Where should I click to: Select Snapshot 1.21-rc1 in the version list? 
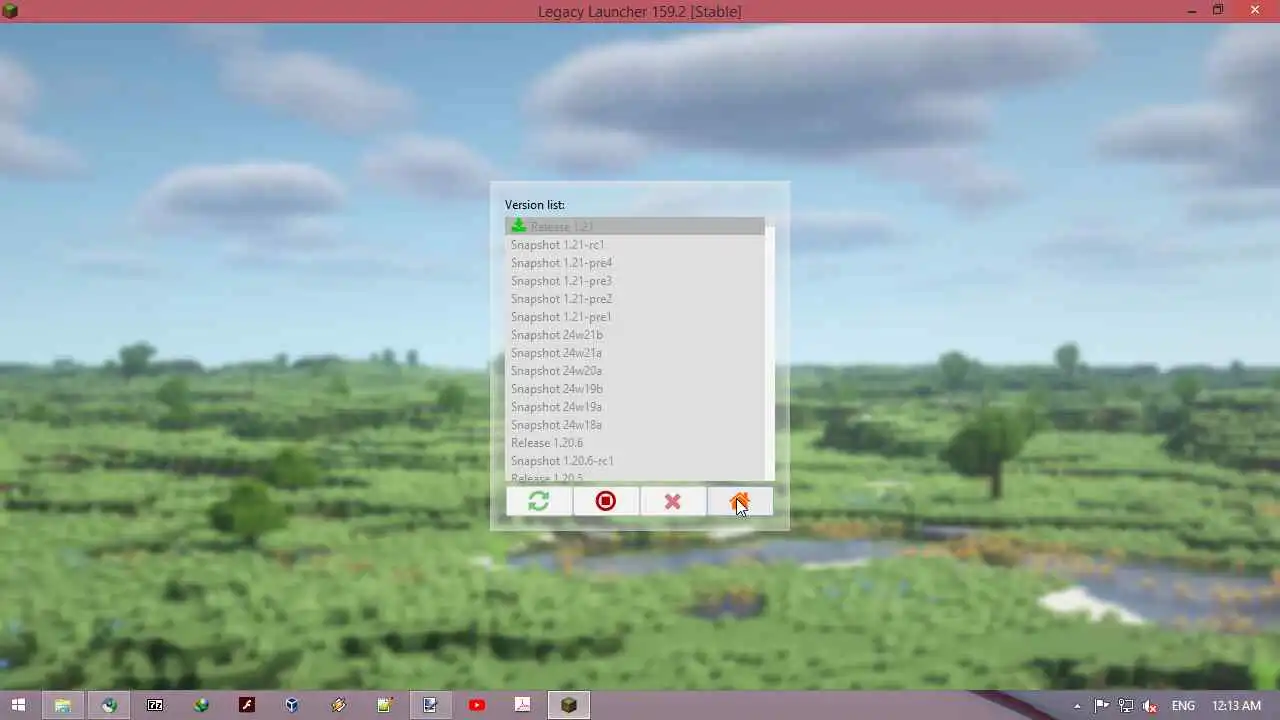(635, 245)
